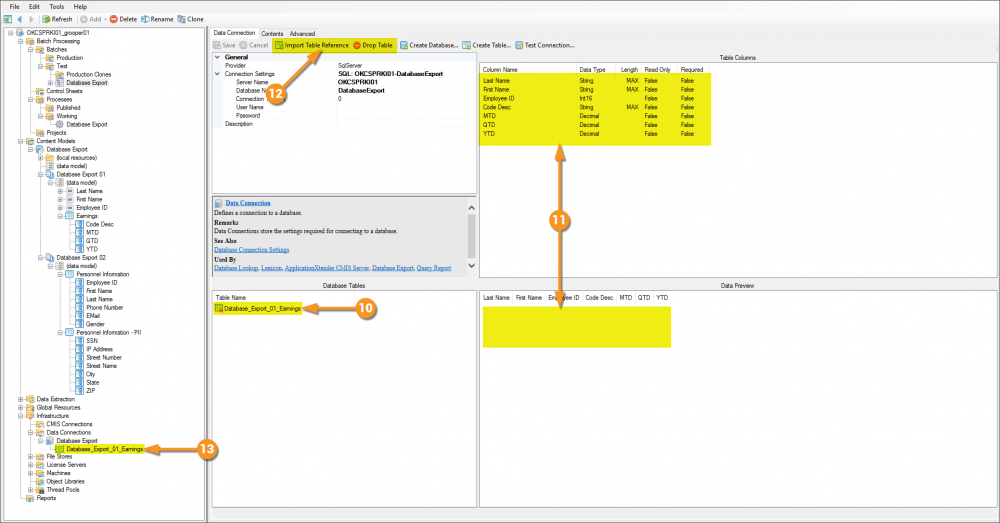
Task: Select the Database_Export_01_Earnings table in the Database Tables list
Action: pyautogui.click(x=258, y=309)
